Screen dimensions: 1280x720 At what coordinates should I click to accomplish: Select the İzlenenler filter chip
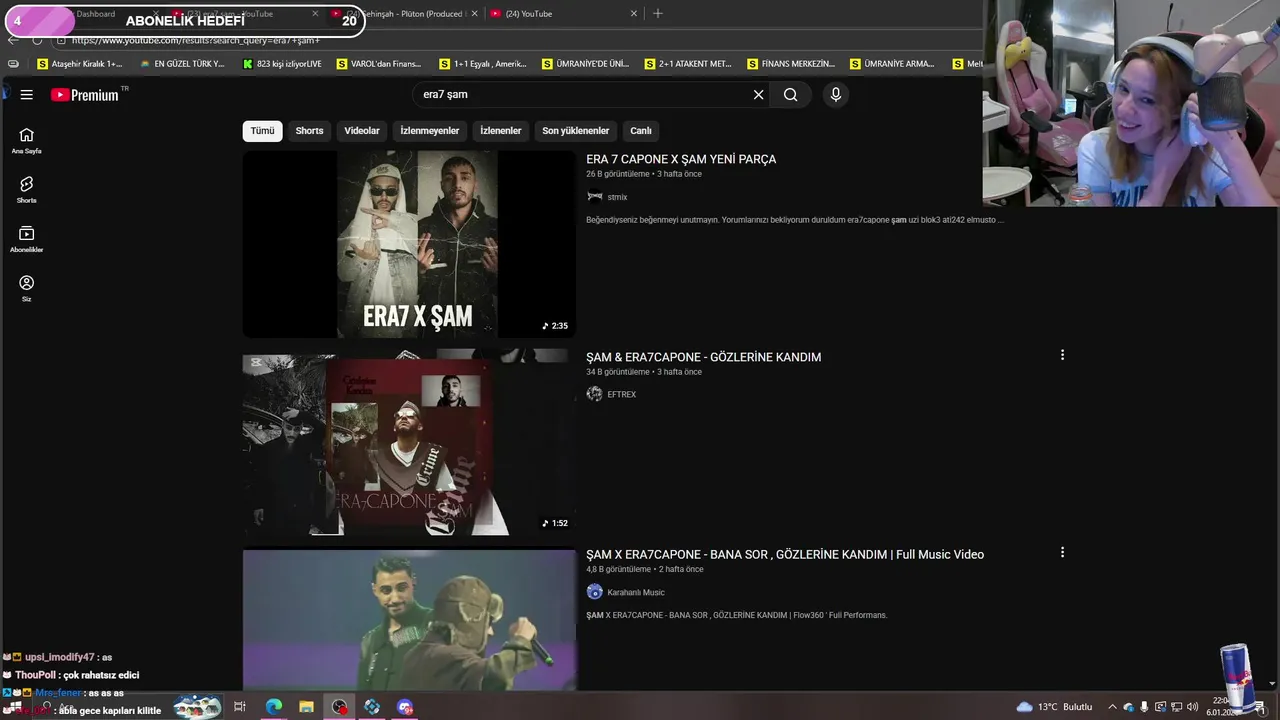pyautogui.click(x=501, y=131)
